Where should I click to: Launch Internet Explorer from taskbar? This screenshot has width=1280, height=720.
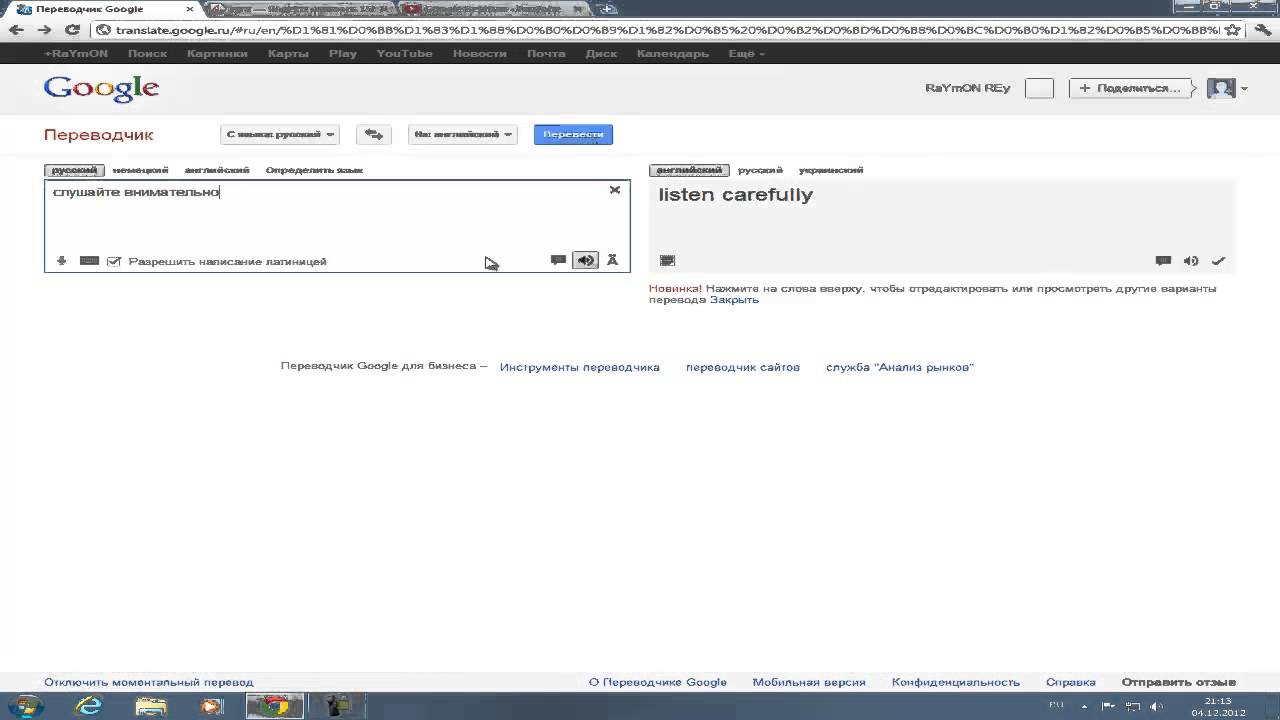(89, 705)
